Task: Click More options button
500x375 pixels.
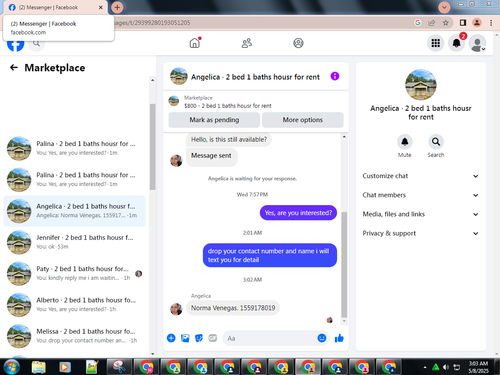Action: point(303,120)
